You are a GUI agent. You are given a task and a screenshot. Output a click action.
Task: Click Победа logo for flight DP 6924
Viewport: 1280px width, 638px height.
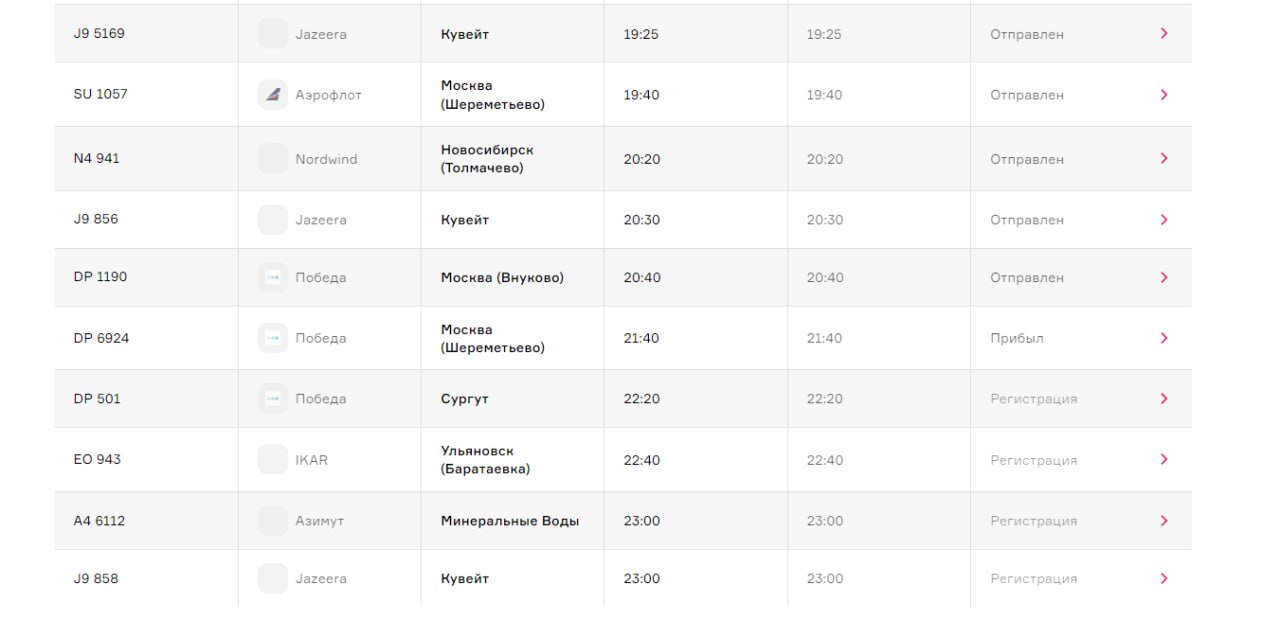[272, 338]
